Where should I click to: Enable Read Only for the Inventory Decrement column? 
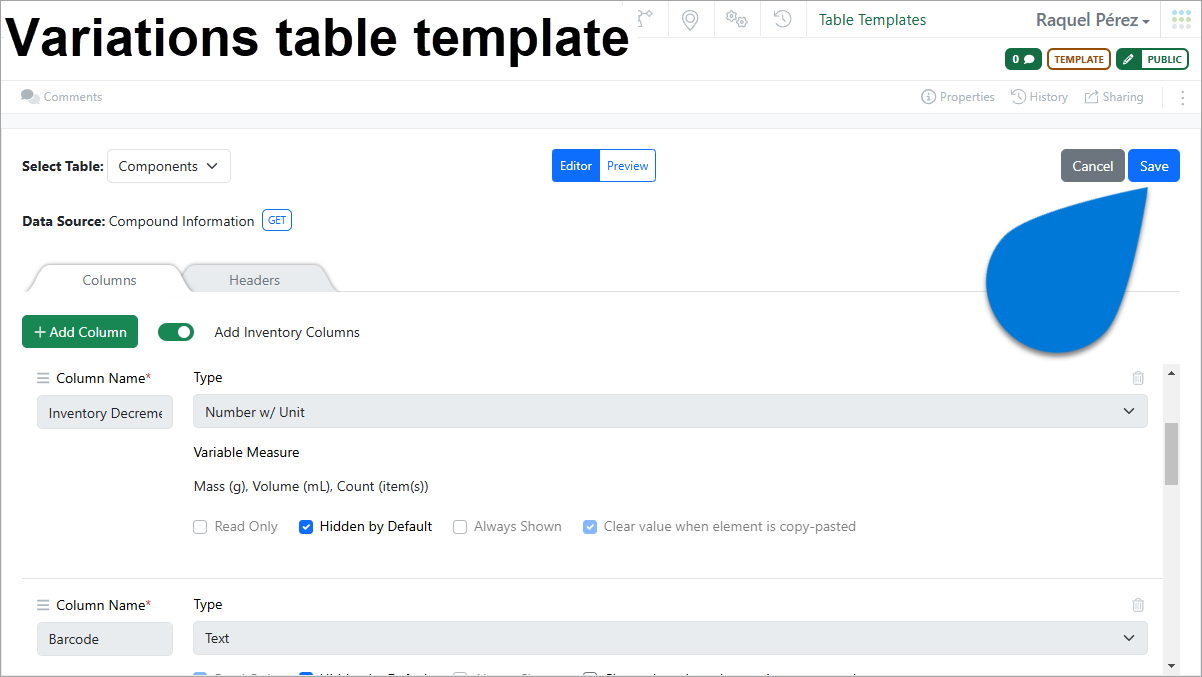point(199,526)
